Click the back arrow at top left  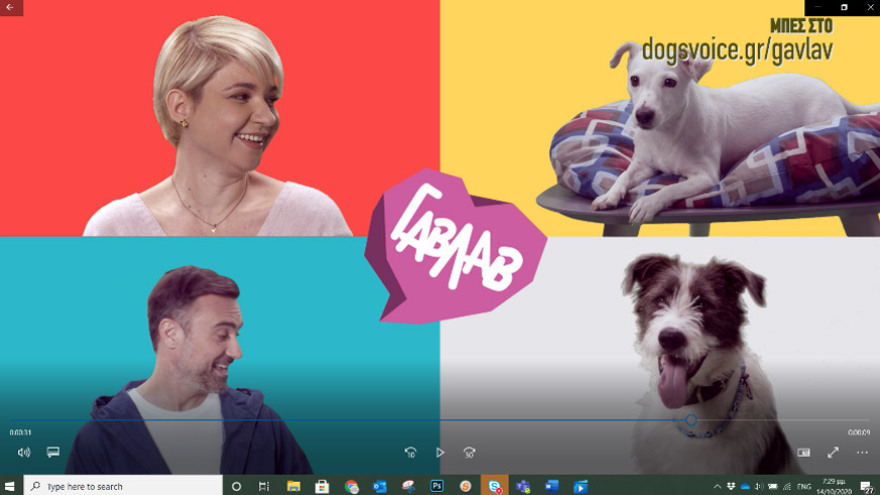[10, 7]
